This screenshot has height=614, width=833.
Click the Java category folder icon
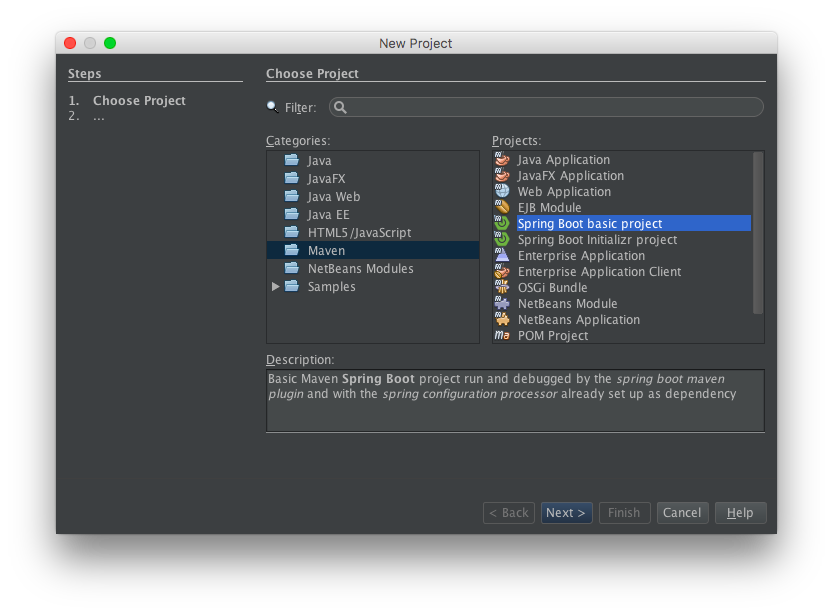292,160
